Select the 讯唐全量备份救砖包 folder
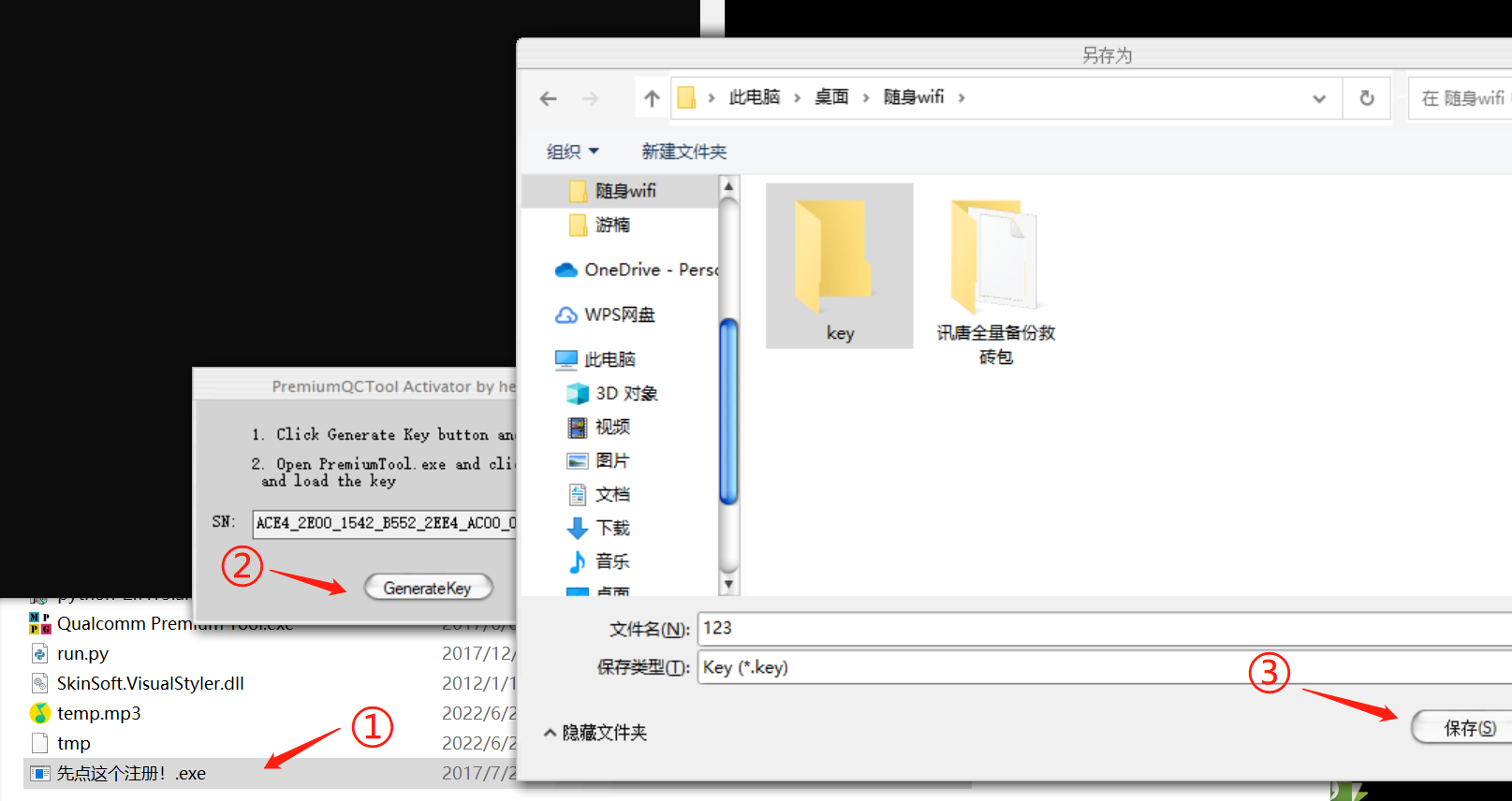This screenshot has width=1512, height=801. pos(996,281)
